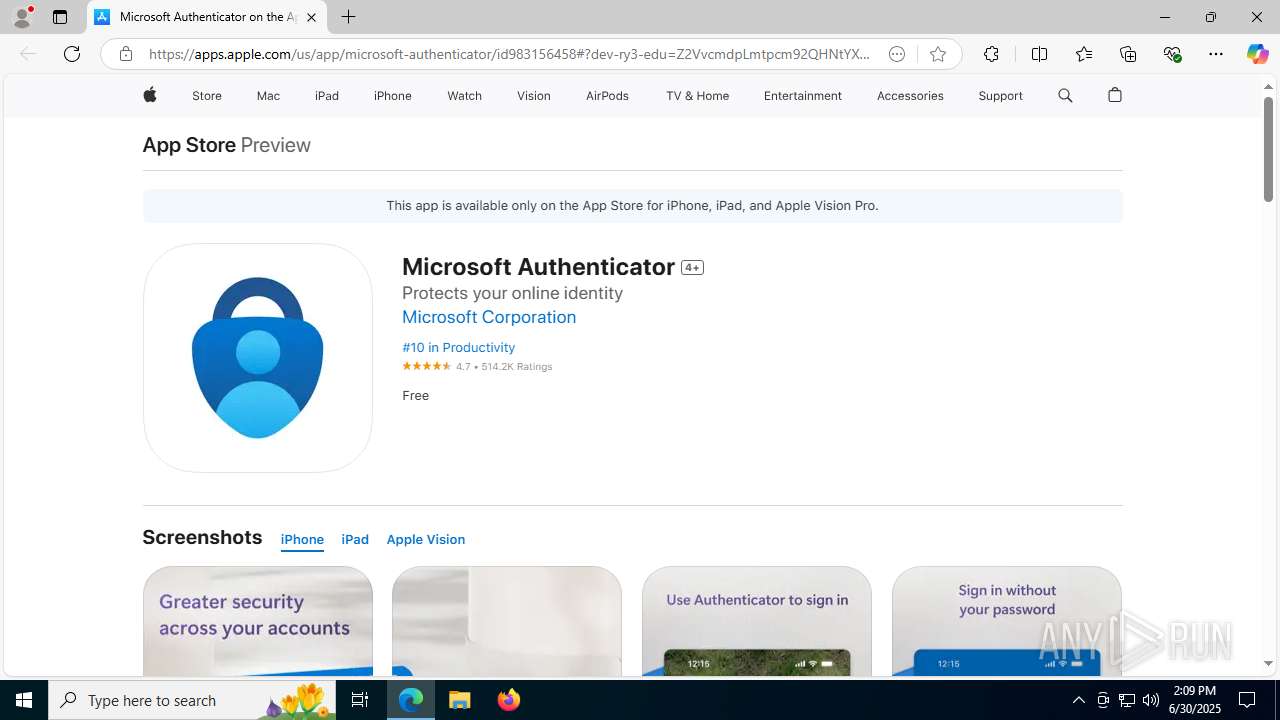Open Edge Extensions puzzle icon
Image resolution: width=1280 pixels, height=720 pixels.
pyautogui.click(x=991, y=54)
